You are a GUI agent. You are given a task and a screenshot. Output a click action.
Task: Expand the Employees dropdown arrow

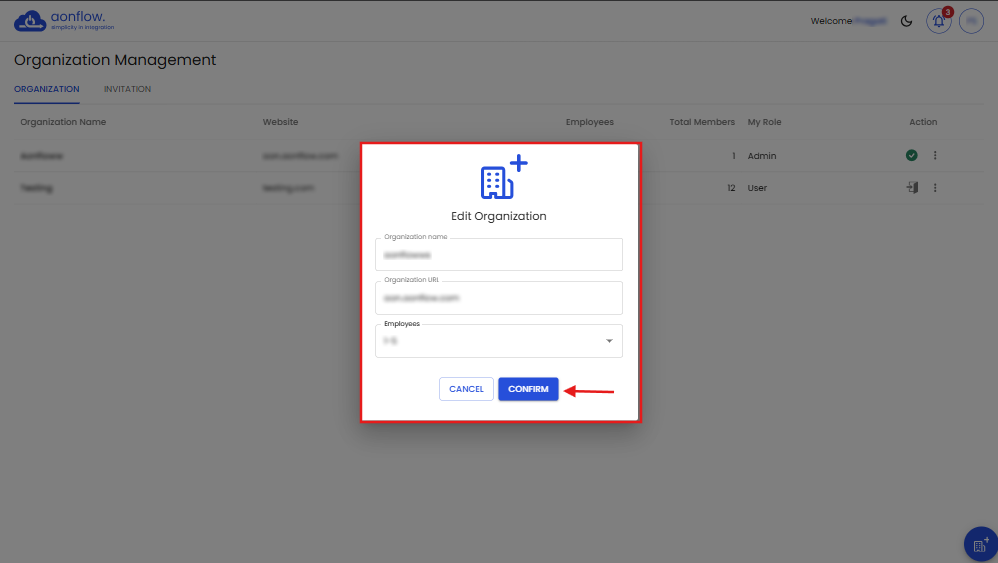(609, 342)
